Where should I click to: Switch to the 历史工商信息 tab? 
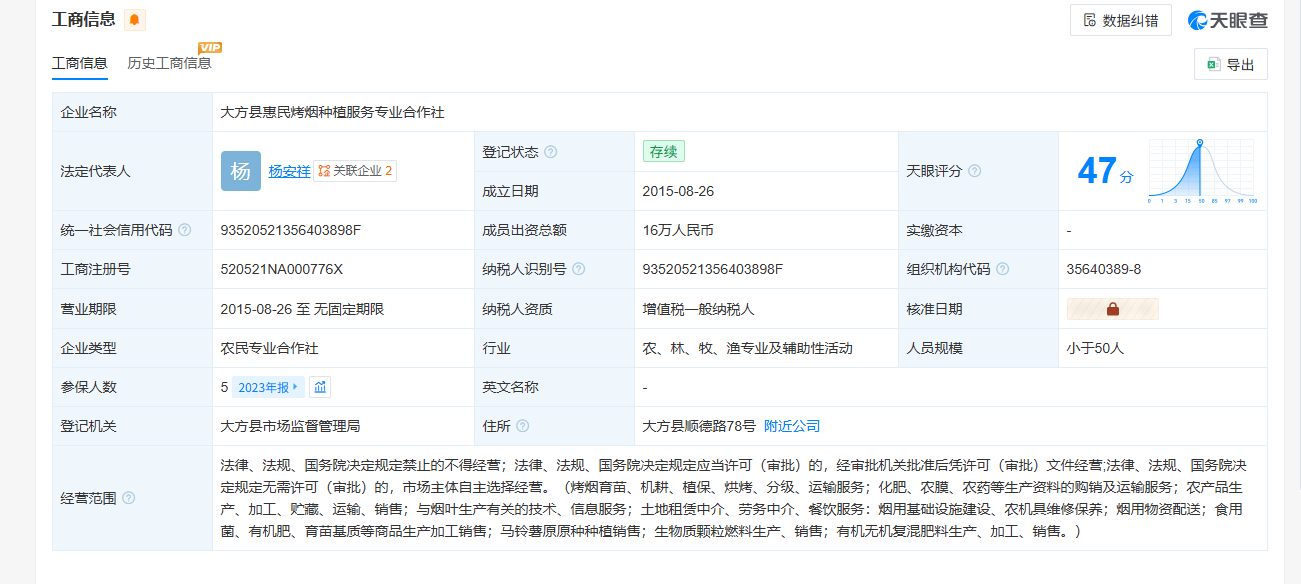(169, 63)
